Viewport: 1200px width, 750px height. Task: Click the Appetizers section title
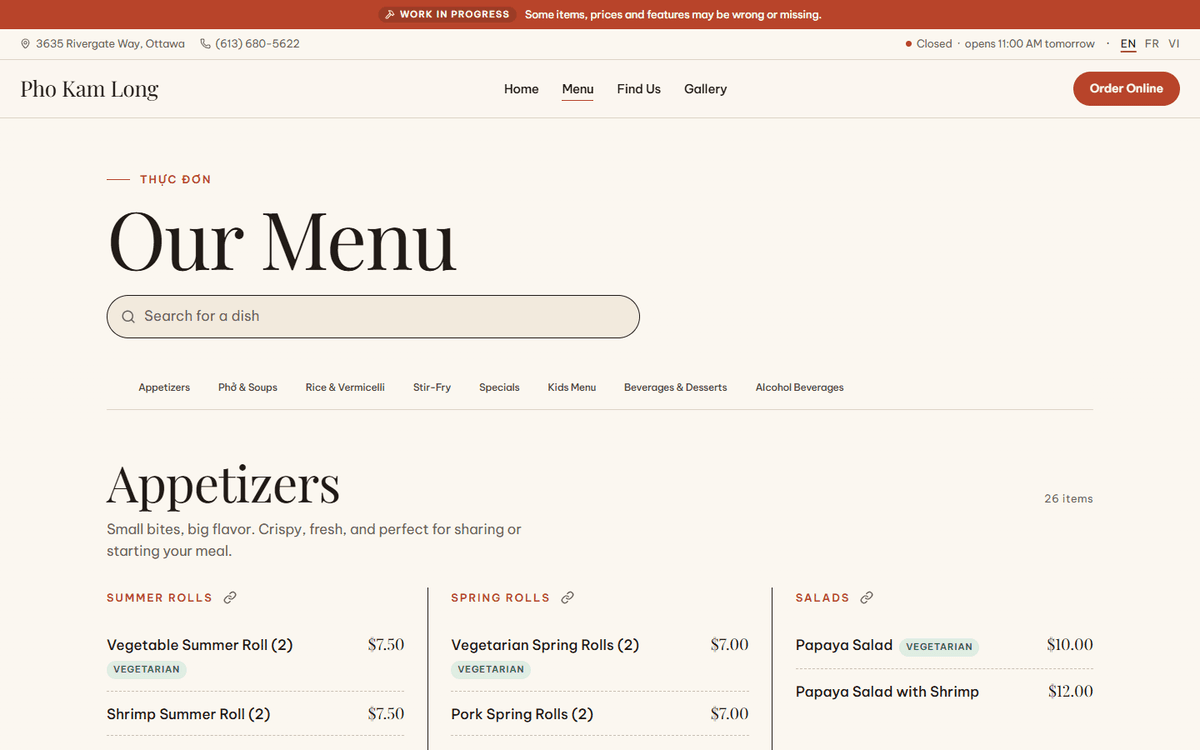[223, 484]
